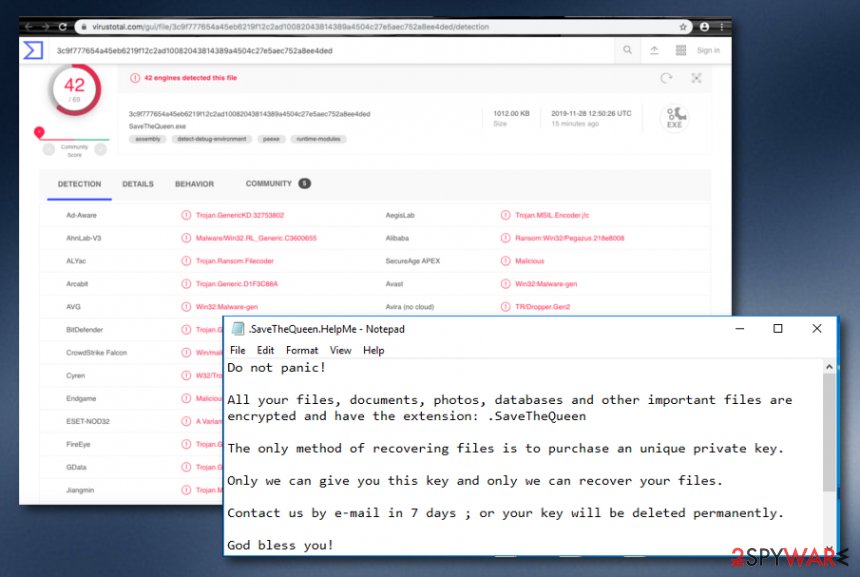Click the browser forward arrow
Image resolution: width=860 pixels, height=577 pixels.
click(x=46, y=26)
